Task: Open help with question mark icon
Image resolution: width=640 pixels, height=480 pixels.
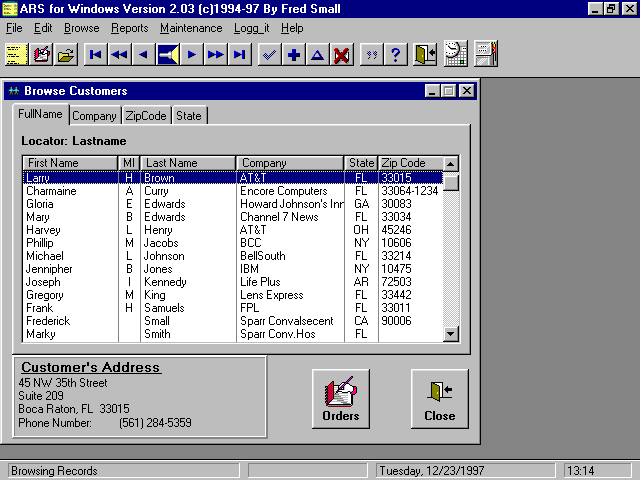Action: (x=395, y=55)
